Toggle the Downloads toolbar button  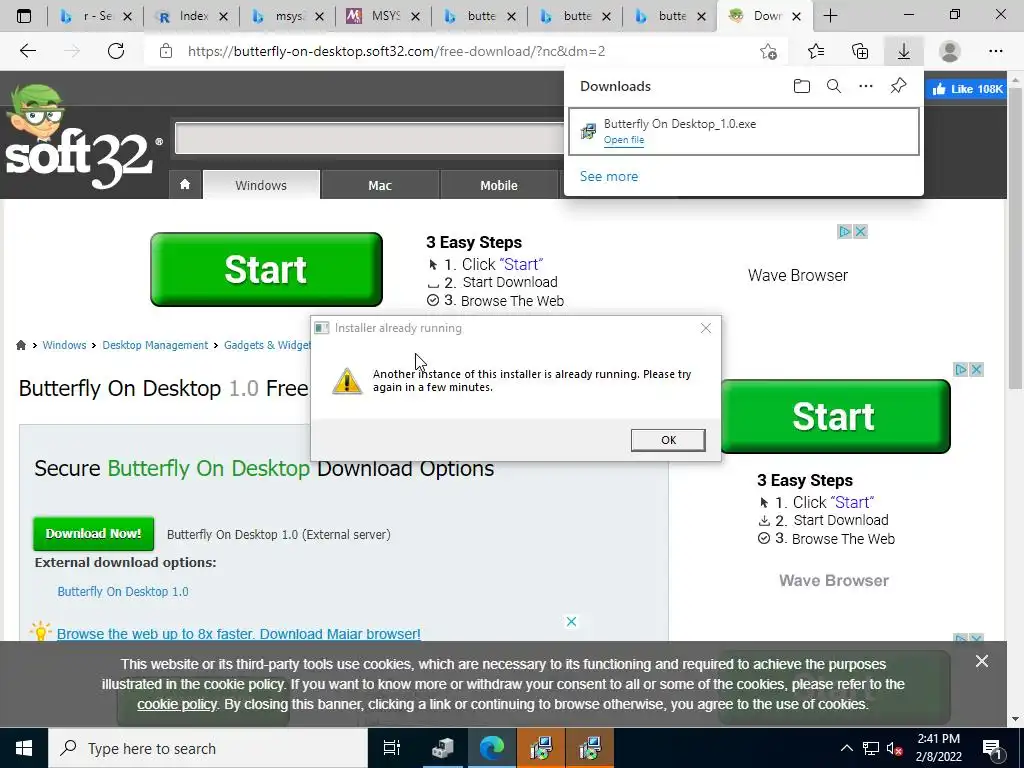[904, 51]
